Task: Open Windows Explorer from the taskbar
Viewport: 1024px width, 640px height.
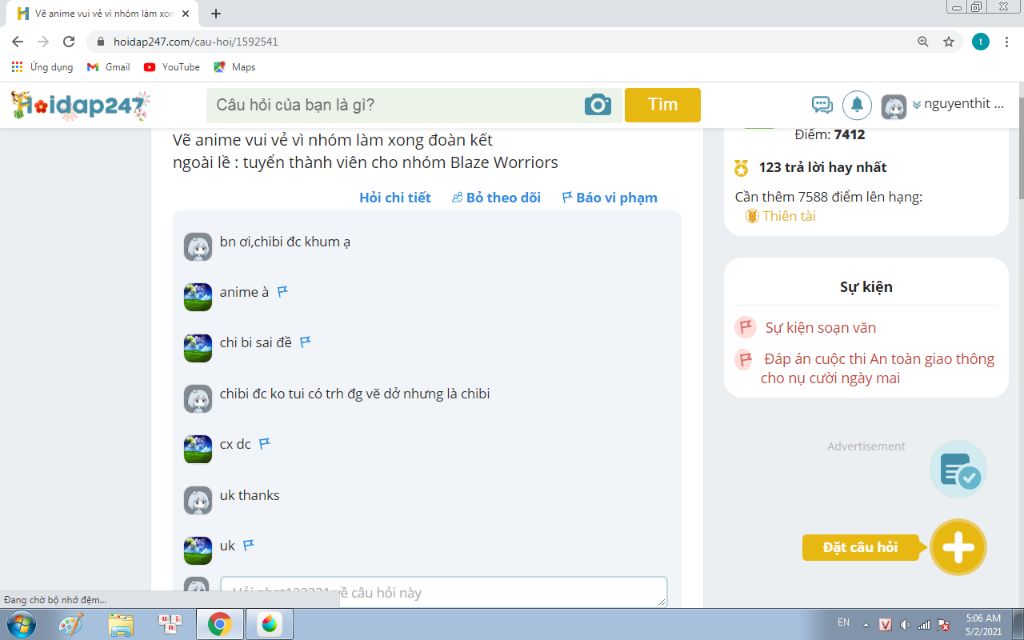Action: click(x=121, y=625)
